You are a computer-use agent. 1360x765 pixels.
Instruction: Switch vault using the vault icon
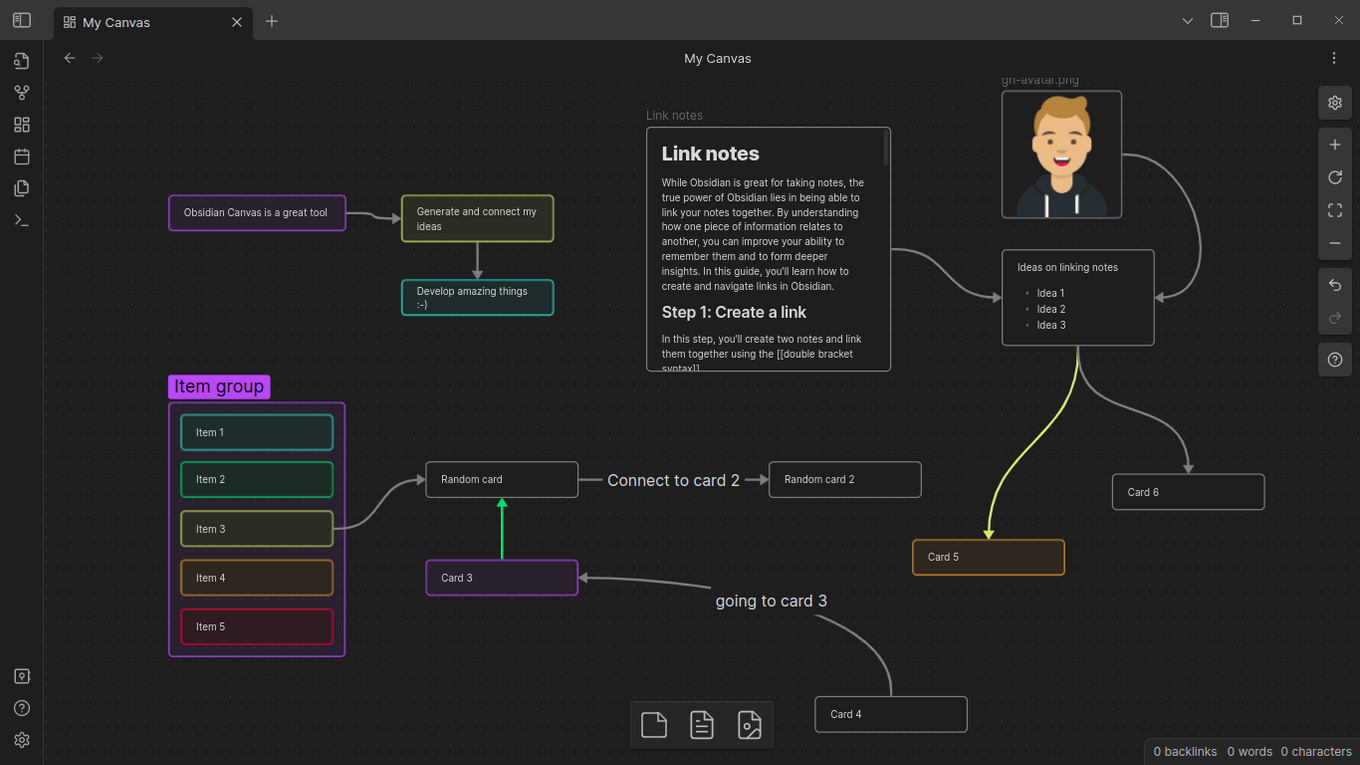tap(21, 676)
